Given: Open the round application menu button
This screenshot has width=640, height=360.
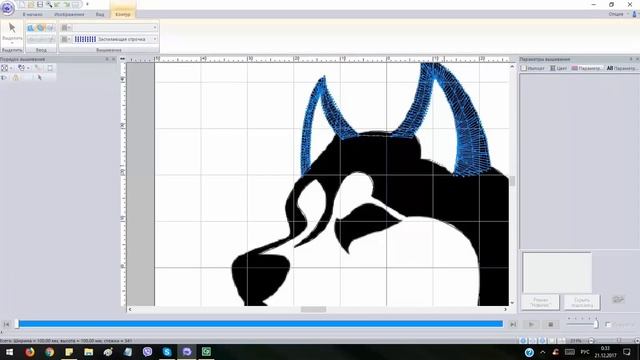Looking at the screenshot, I should tap(7, 7).
